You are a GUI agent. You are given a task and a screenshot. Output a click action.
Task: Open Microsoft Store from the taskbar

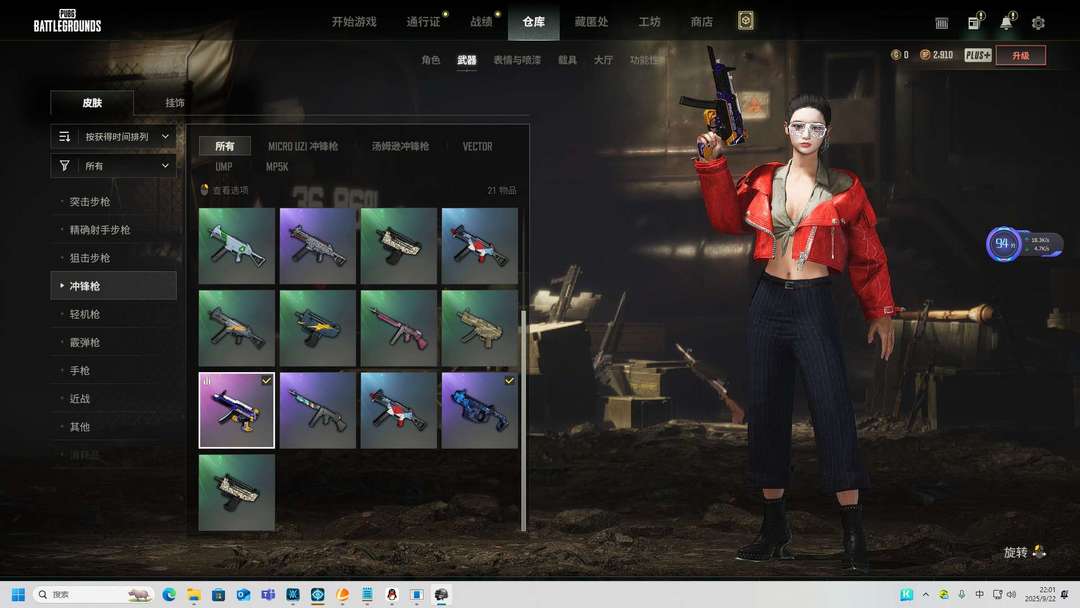[x=218, y=594]
